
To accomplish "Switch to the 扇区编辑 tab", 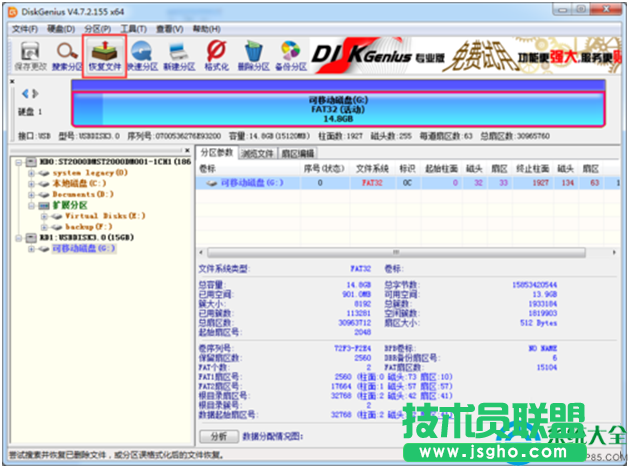I will (298, 153).
